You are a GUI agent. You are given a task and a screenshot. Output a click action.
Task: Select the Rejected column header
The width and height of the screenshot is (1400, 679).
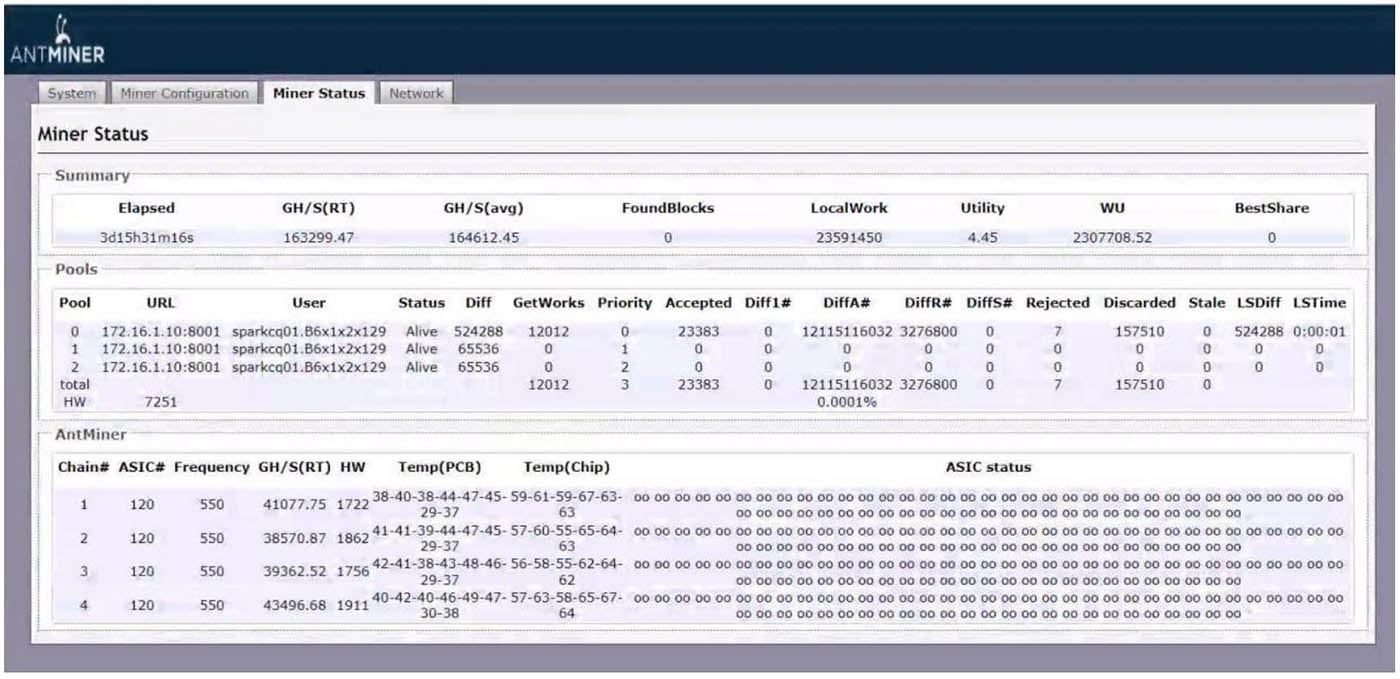[1058, 302]
